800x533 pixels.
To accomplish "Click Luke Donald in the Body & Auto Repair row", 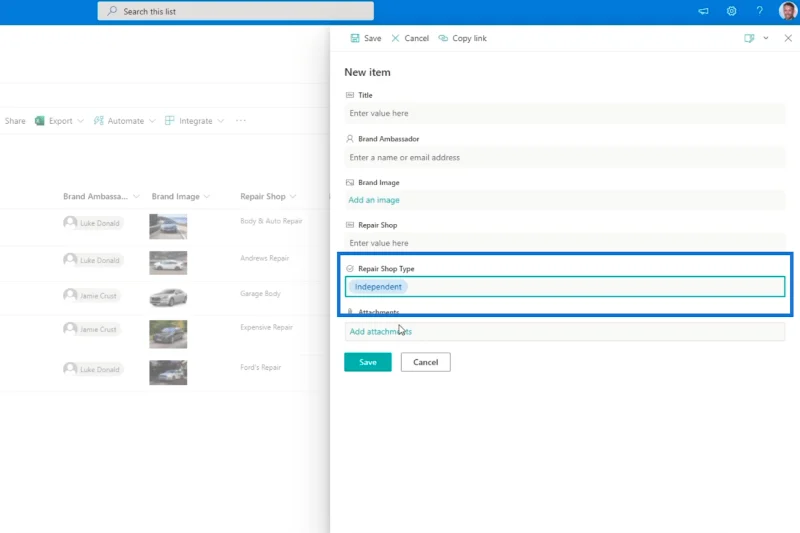I will tap(92, 223).
